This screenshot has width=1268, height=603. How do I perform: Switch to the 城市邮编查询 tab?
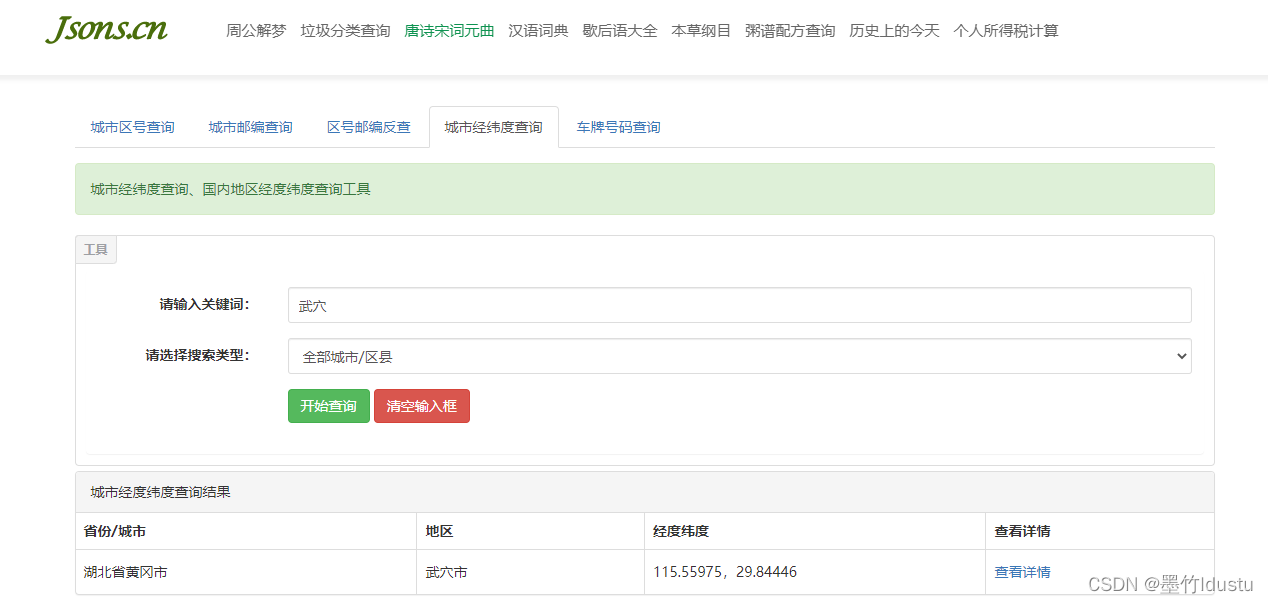250,127
